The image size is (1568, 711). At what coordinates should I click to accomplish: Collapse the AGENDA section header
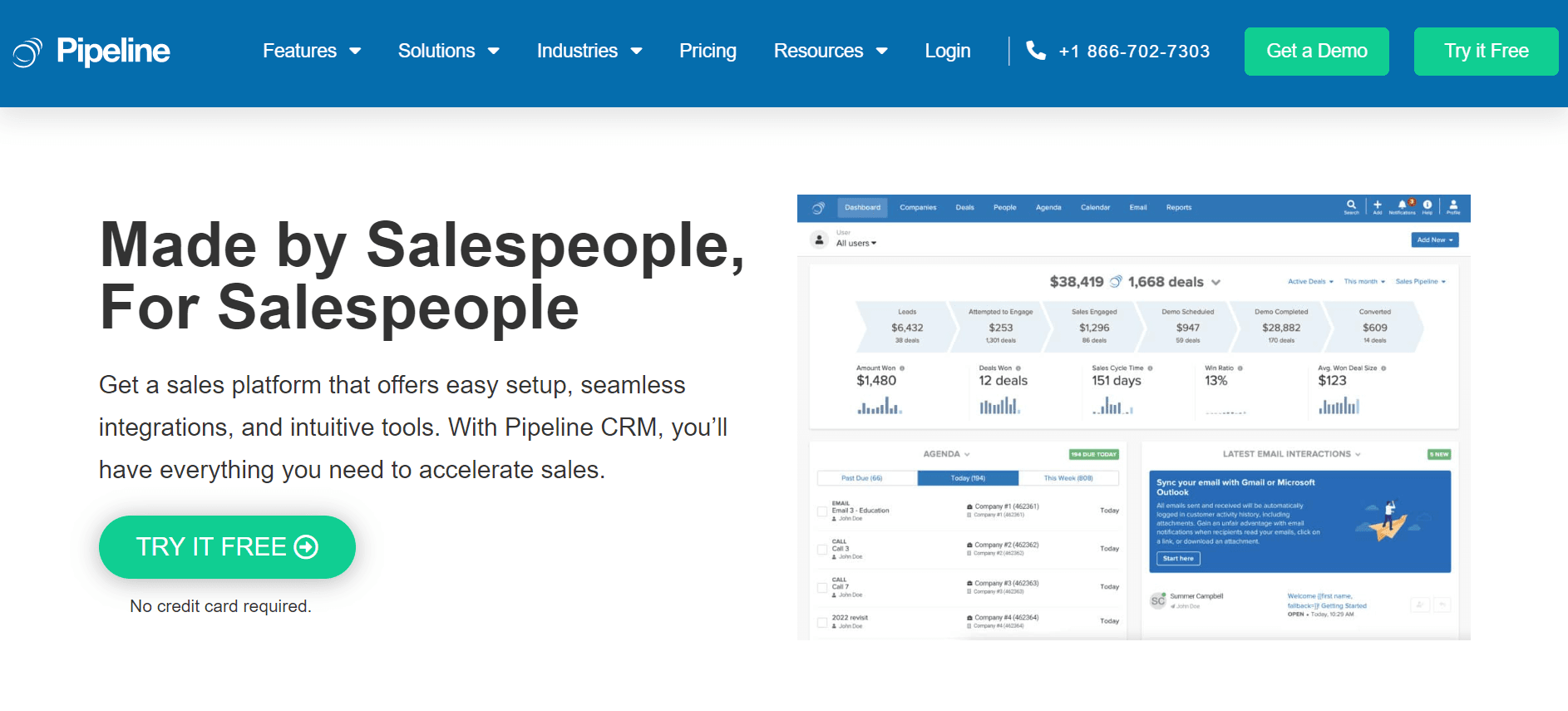[x=946, y=454]
